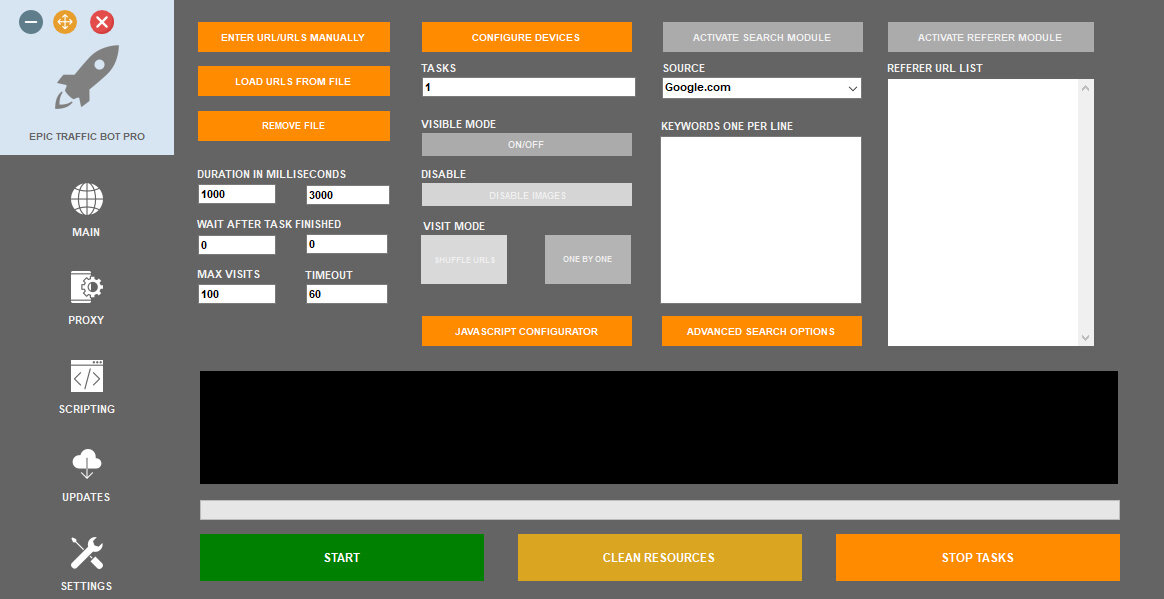Set visit mode to SHUFFLE URLS

[463, 258]
